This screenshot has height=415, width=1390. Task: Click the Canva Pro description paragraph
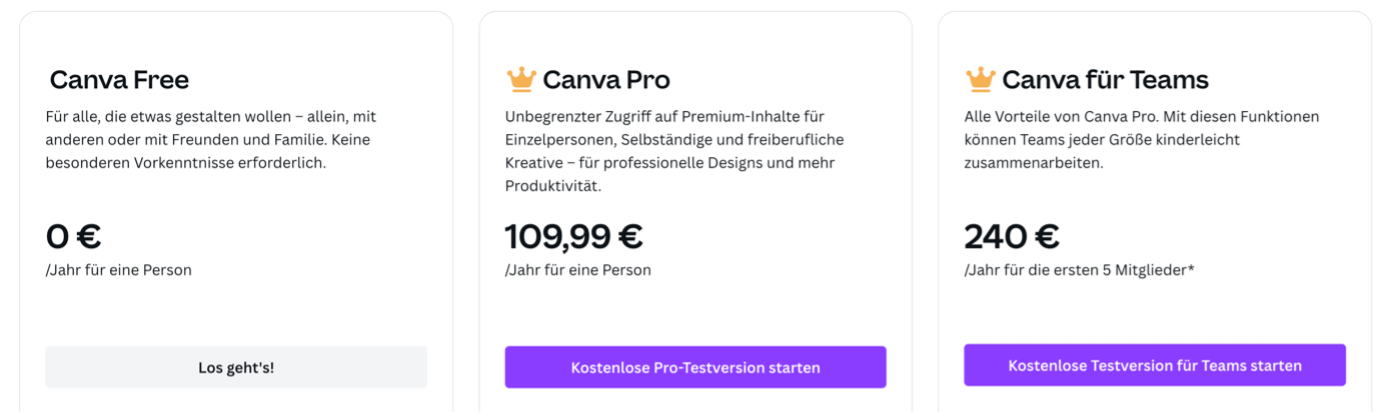tap(674, 151)
